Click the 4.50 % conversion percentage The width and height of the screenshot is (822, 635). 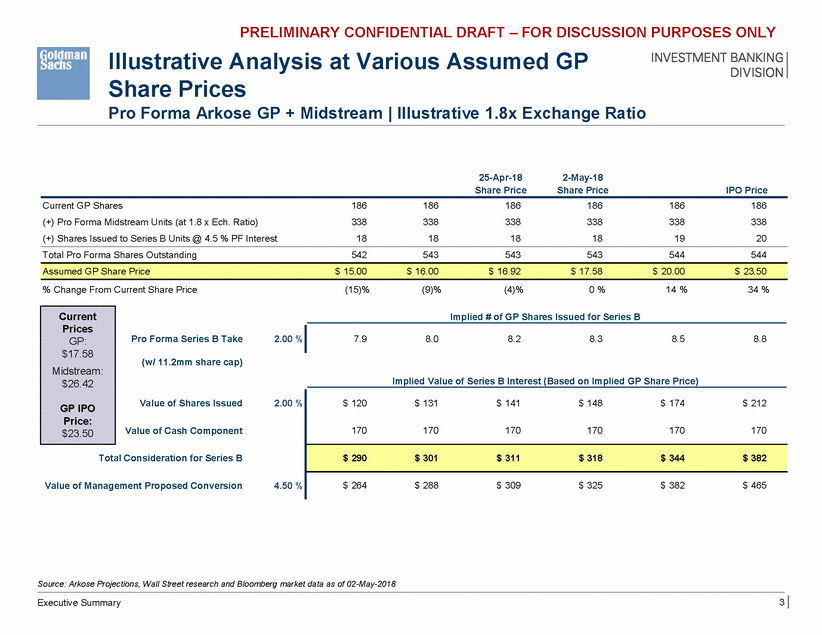pyautogui.click(x=288, y=486)
